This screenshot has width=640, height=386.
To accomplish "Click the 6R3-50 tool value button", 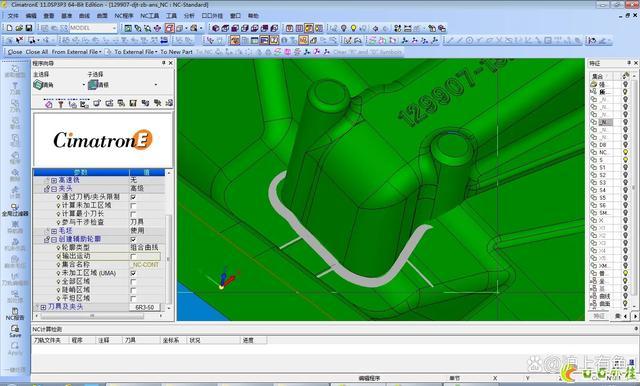I will (145, 307).
